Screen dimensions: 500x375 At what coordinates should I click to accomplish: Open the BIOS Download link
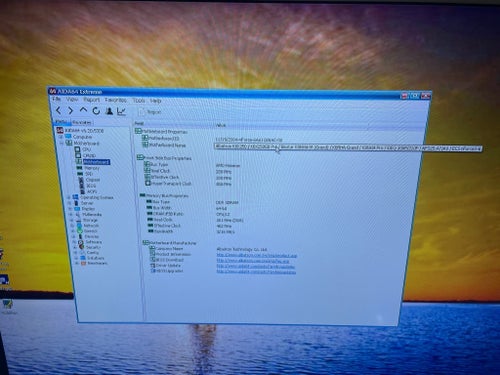point(253,261)
